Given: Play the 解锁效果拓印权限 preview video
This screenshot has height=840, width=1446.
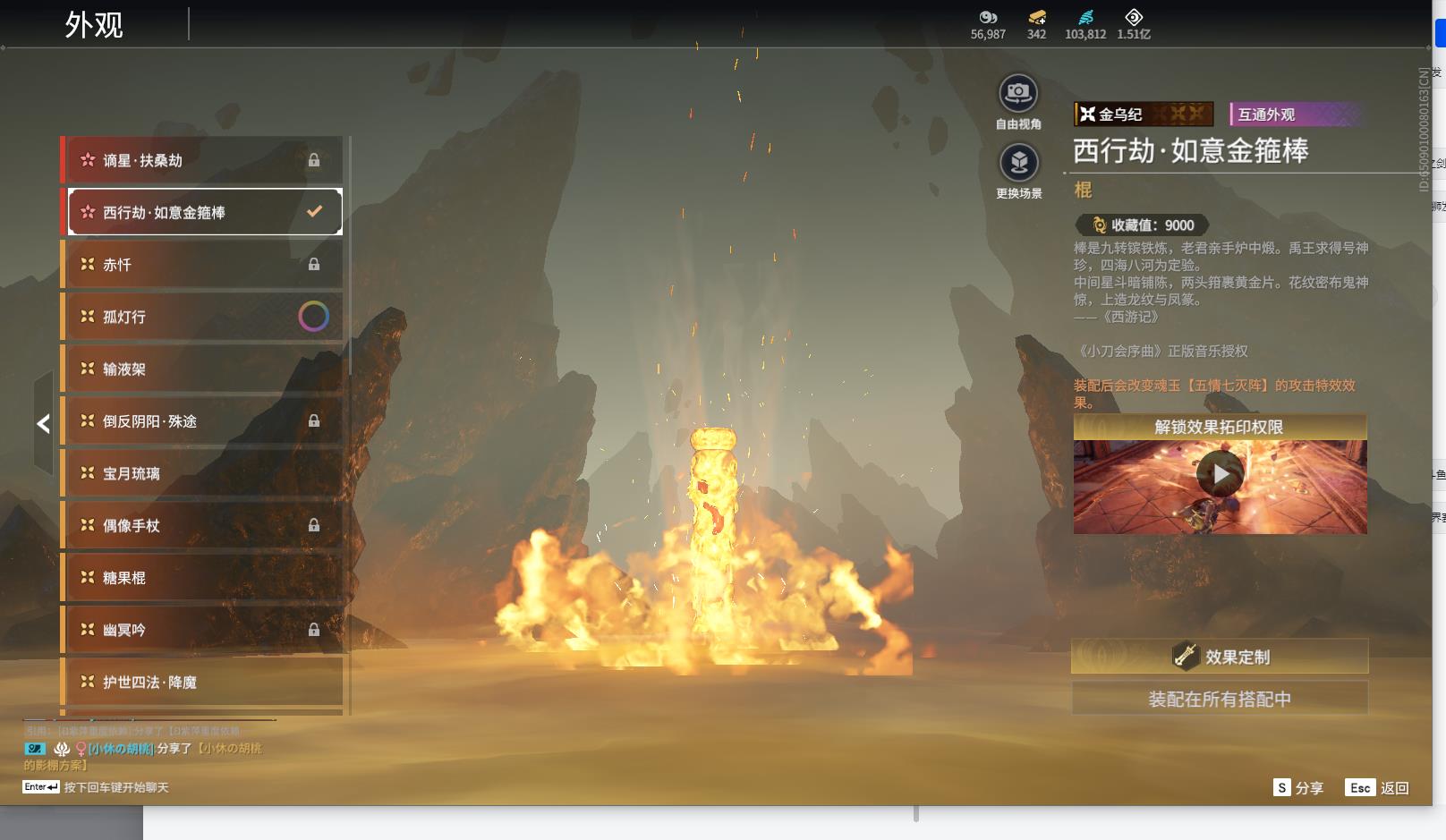Looking at the screenshot, I should [1220, 474].
